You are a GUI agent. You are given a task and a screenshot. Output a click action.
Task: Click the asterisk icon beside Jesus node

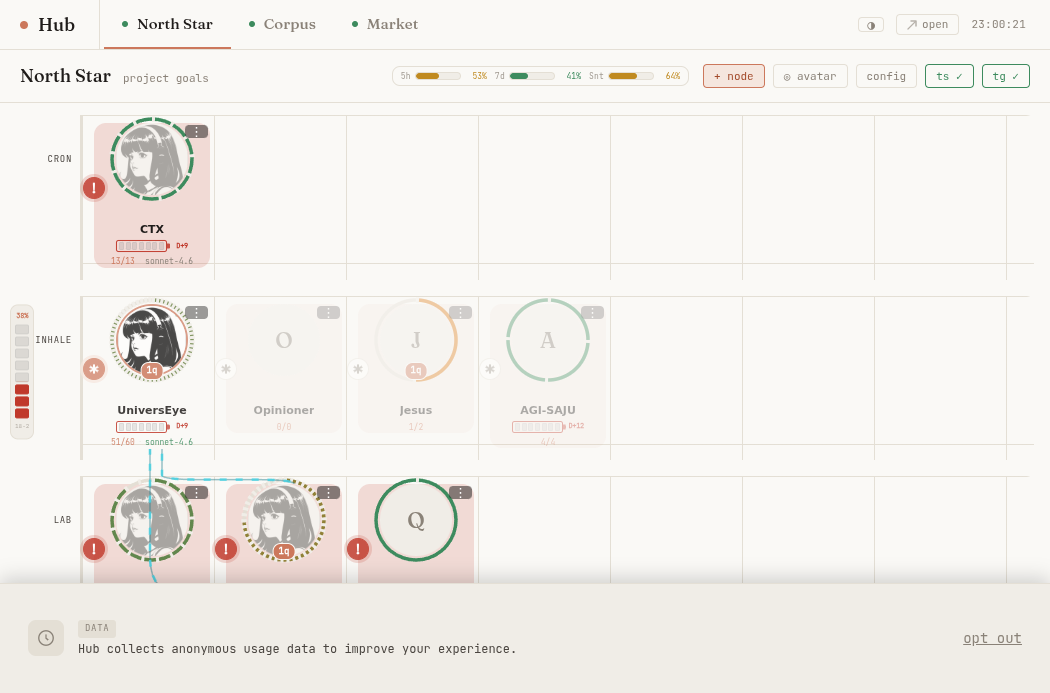pyautogui.click(x=358, y=369)
